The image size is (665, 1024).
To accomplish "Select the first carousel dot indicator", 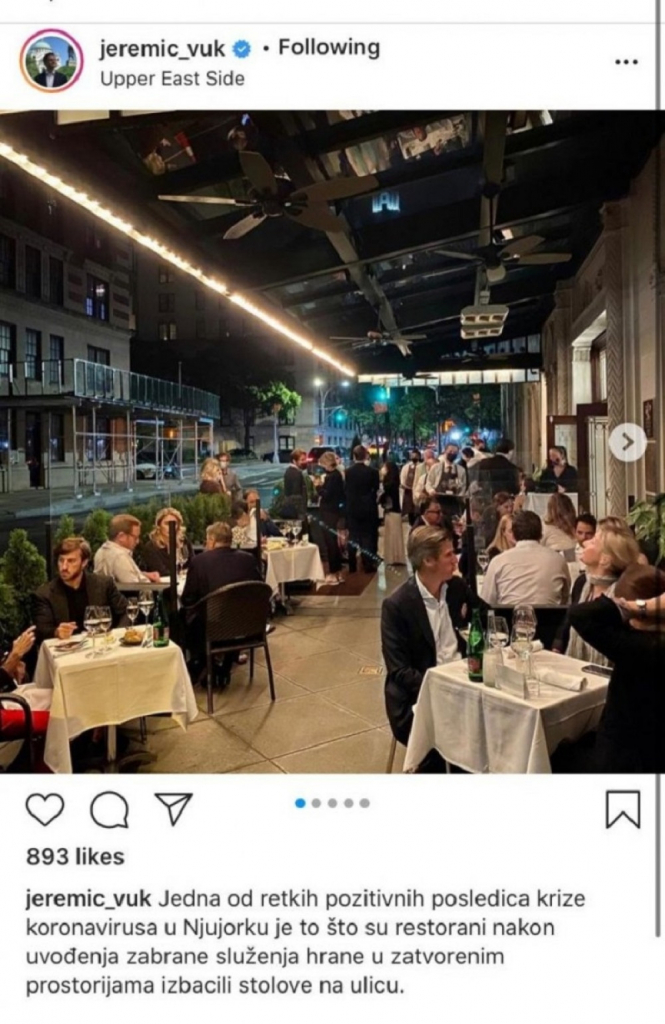I will point(300,803).
